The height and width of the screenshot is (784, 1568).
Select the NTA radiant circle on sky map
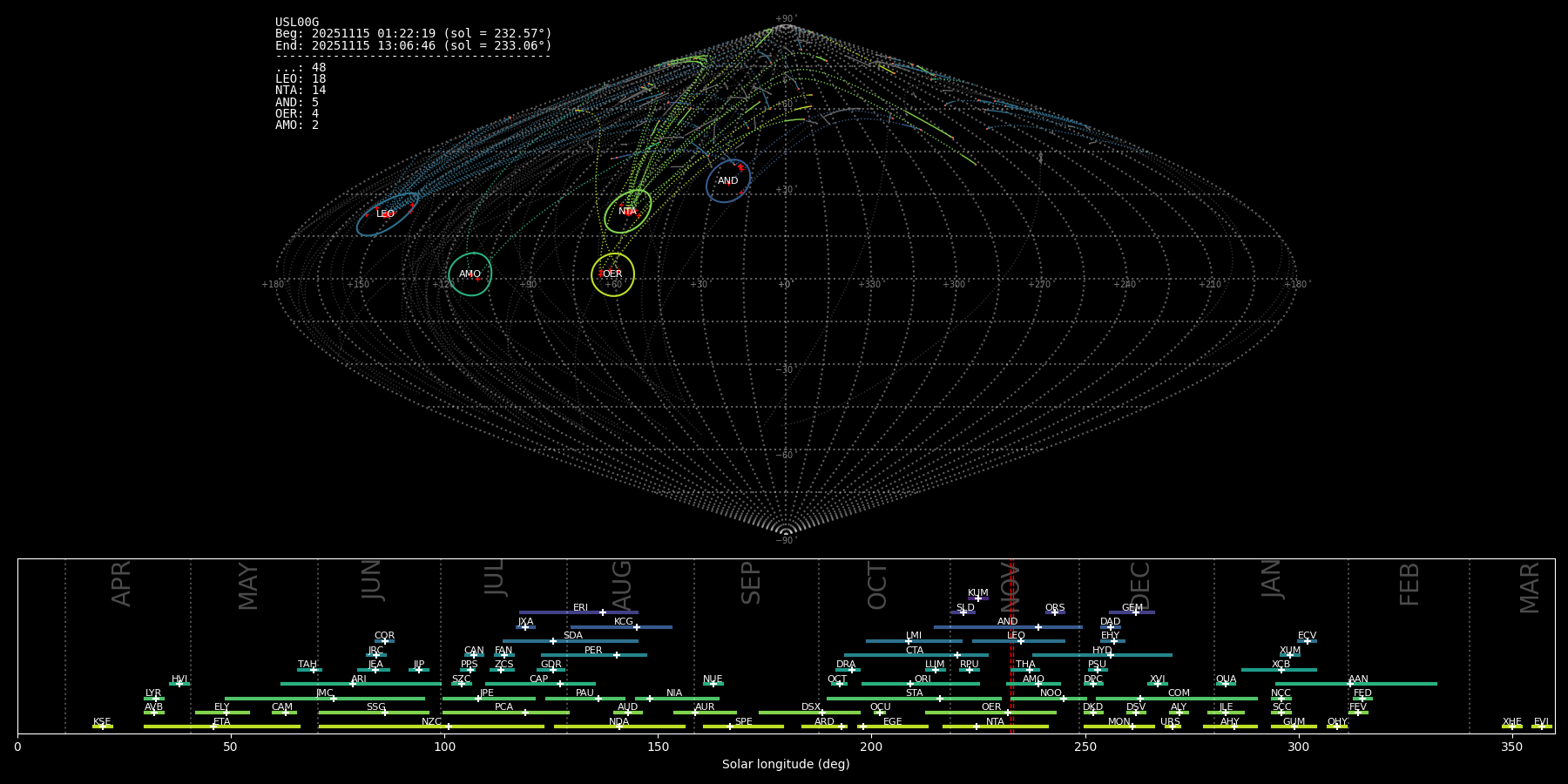coord(627,212)
